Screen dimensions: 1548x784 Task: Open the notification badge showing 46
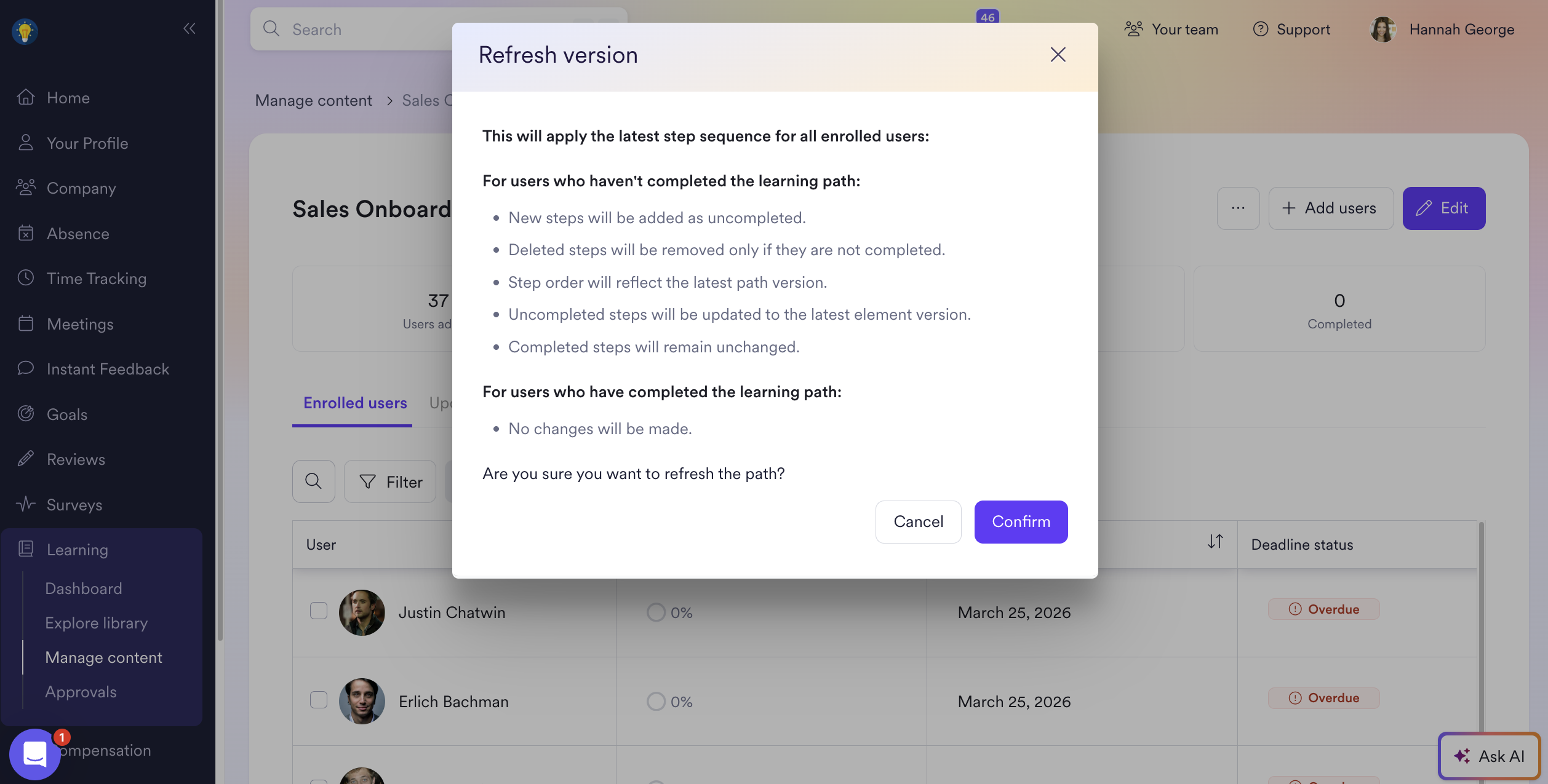pos(987,17)
